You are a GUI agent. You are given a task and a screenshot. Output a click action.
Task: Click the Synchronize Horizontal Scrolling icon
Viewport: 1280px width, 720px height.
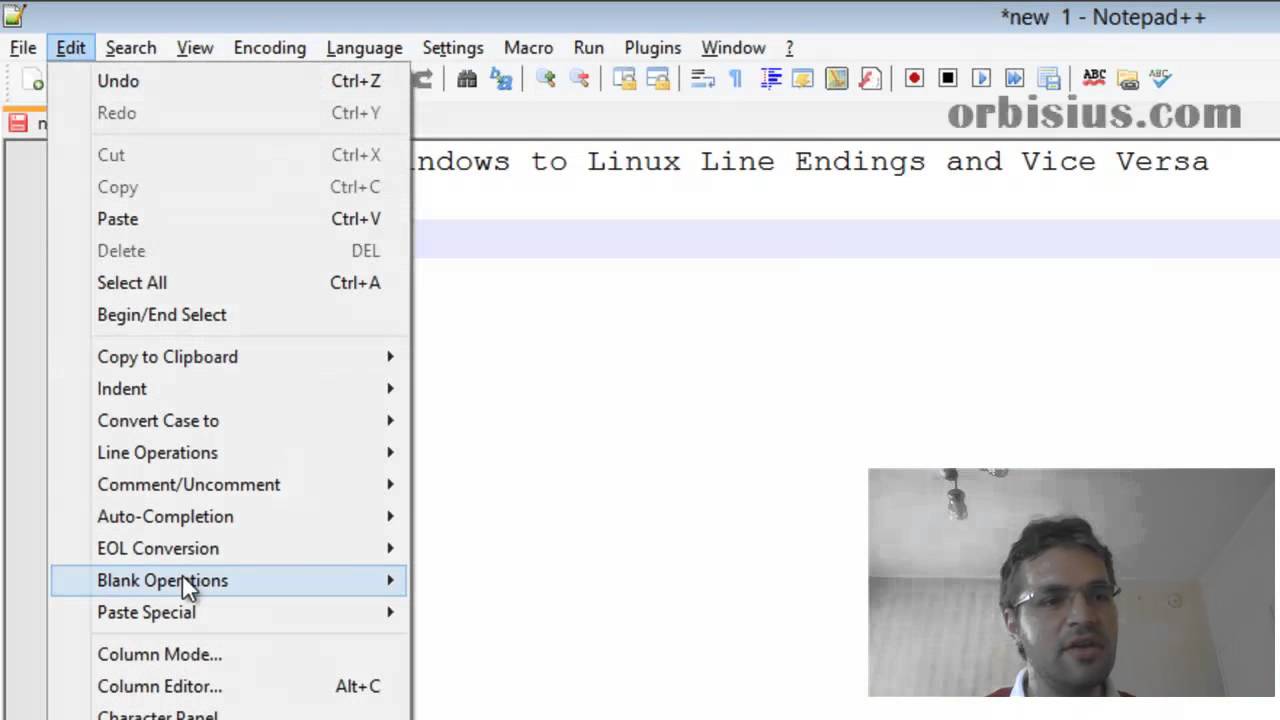pos(657,79)
